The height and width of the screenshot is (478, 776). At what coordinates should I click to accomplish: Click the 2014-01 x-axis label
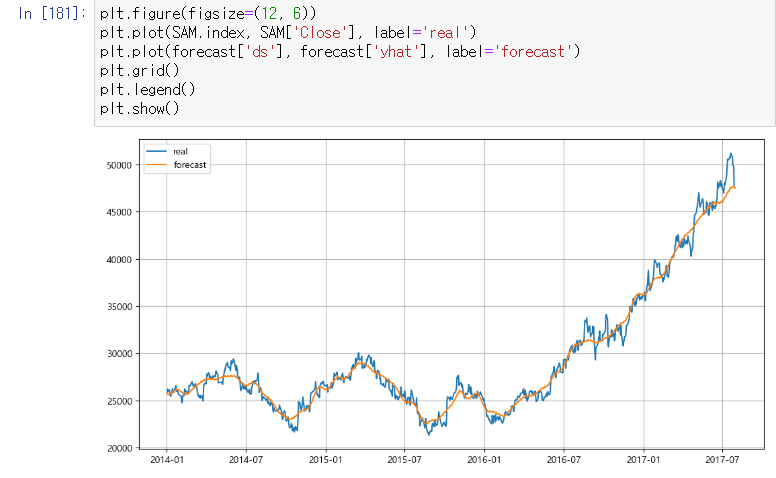click(167, 460)
